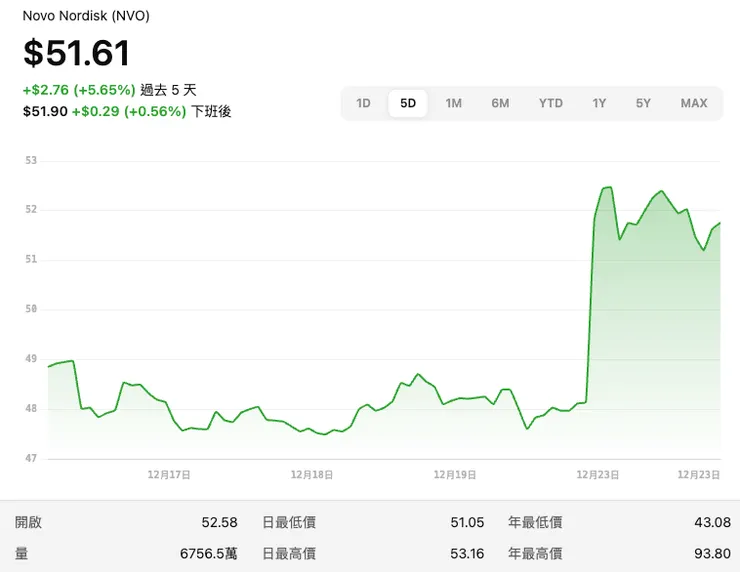The height and width of the screenshot is (572, 740).
Task: Click the day high value 53.16
Action: click(467, 554)
